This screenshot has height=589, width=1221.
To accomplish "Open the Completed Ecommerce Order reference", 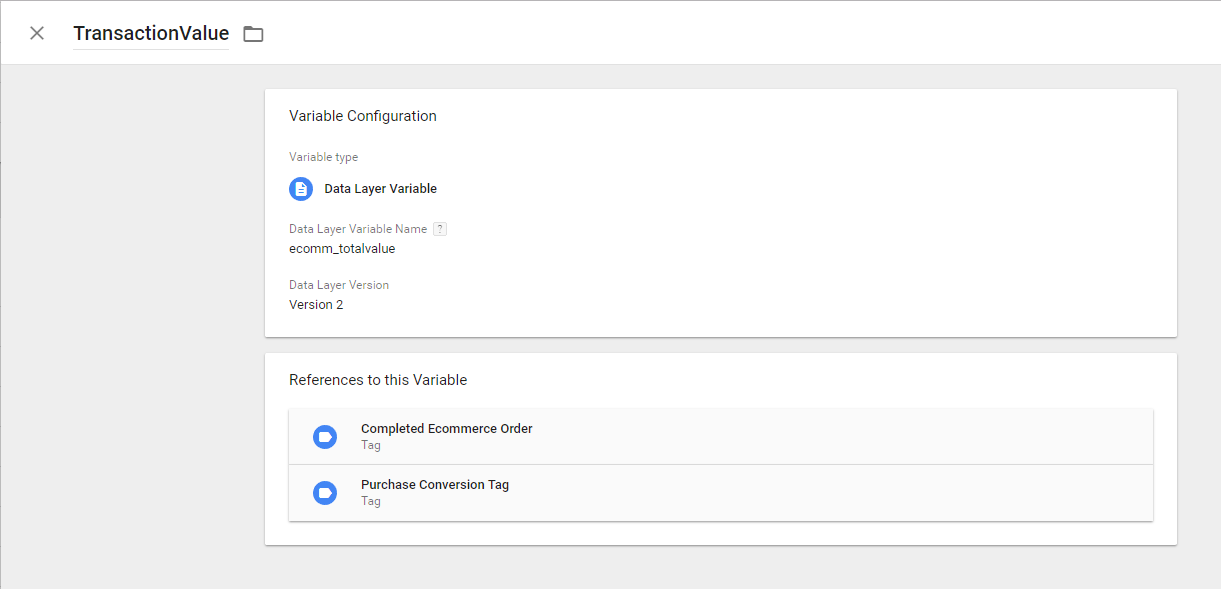I will point(721,437).
